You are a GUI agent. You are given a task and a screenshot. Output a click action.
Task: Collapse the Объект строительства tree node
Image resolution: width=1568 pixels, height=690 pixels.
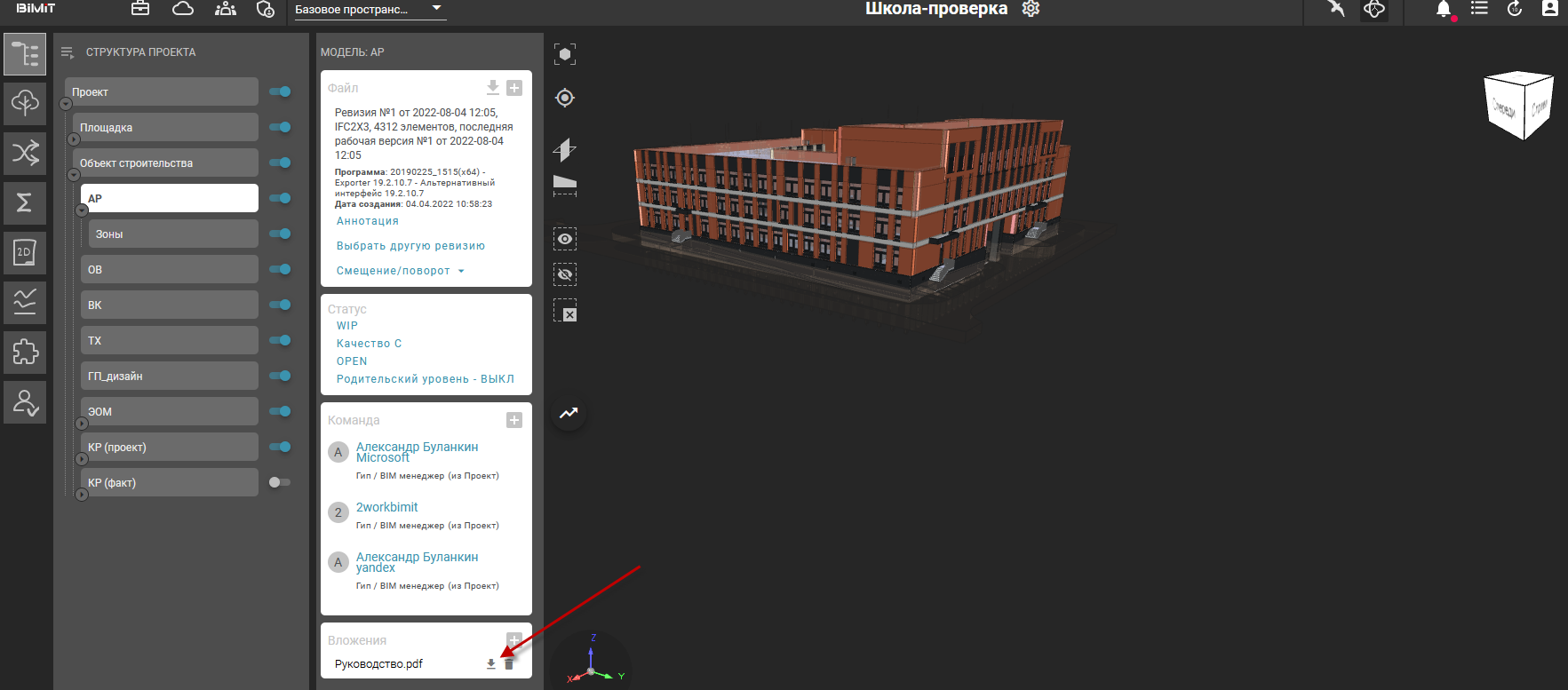(74, 175)
